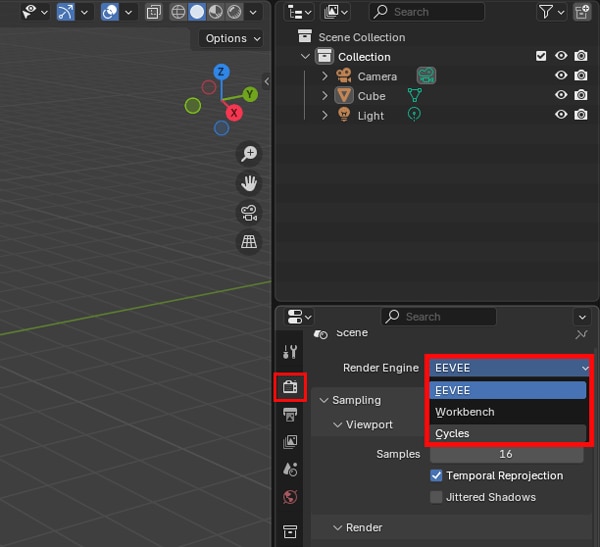Hide the Cube in viewport
Screen dimensions: 600x547
pos(561,96)
